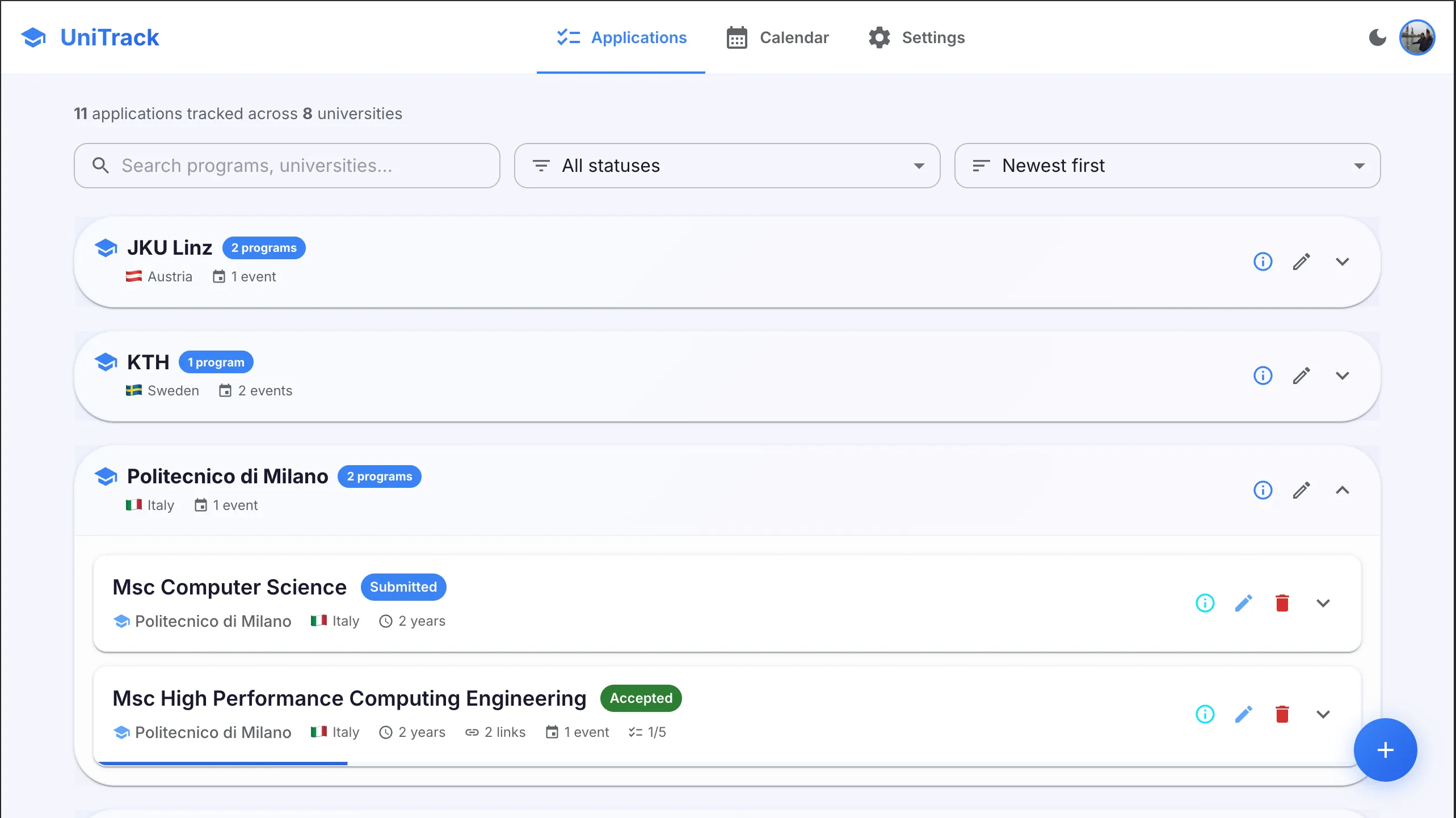Click the Submitted status badge
The width and height of the screenshot is (1456, 818).
point(403,587)
